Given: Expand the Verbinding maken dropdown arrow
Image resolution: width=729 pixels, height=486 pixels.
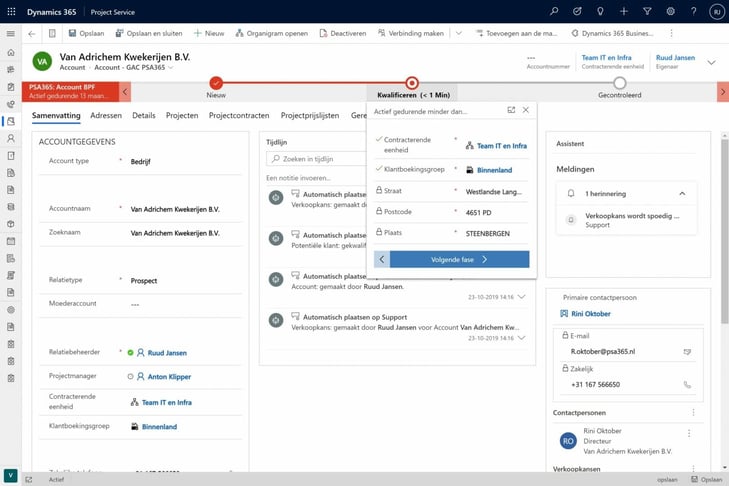Looking at the screenshot, I should [459, 33].
